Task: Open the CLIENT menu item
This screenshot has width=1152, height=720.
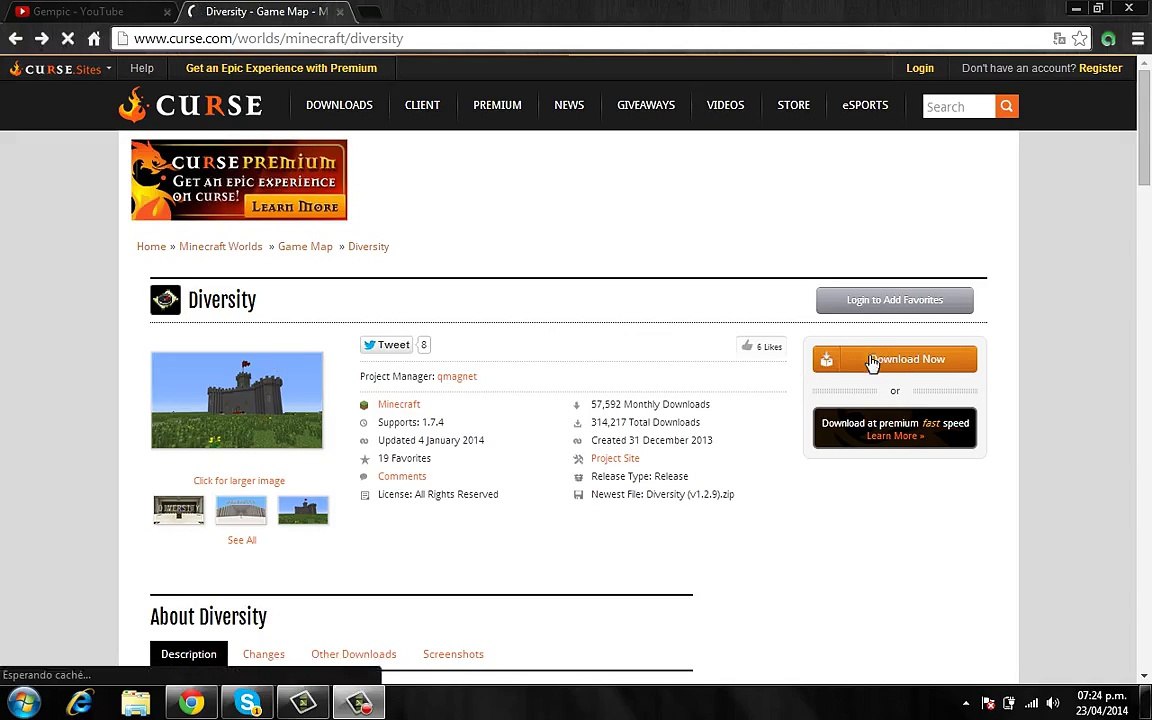Action: [422, 105]
